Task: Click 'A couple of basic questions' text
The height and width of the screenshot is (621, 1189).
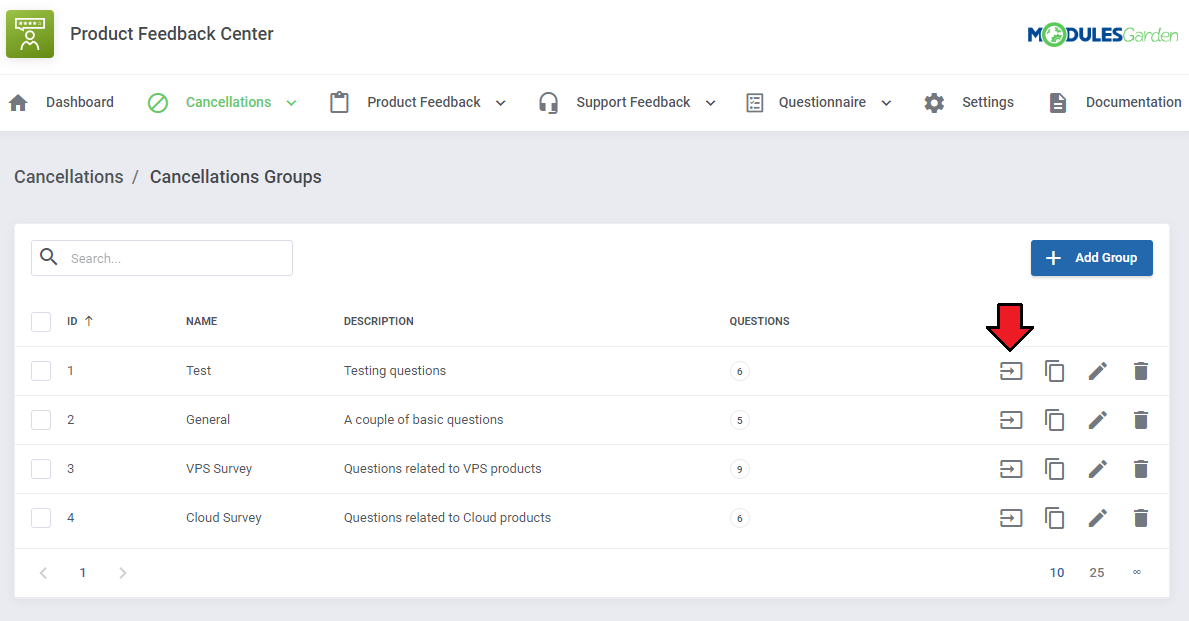Action: point(423,420)
